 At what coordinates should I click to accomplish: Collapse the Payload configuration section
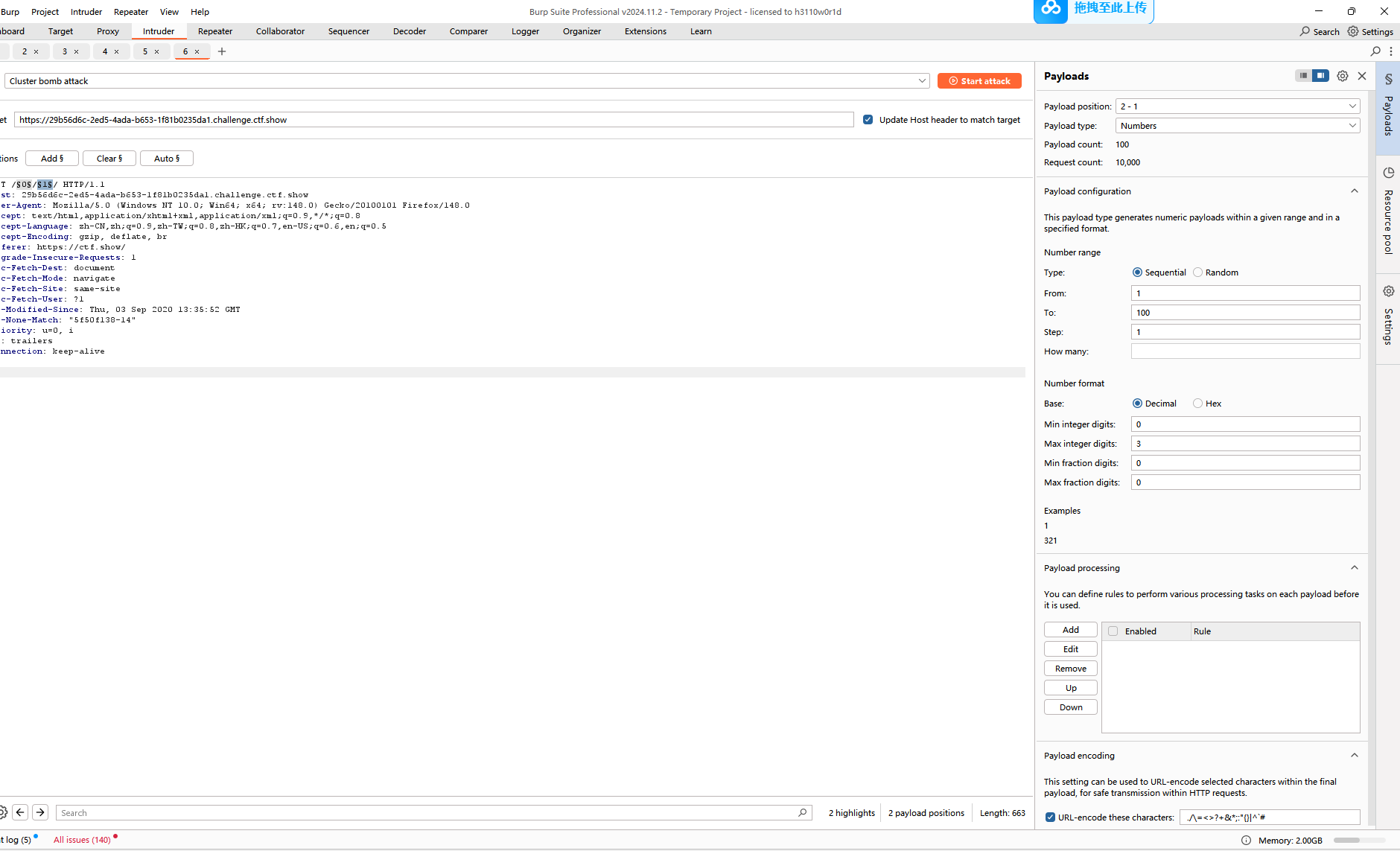pyautogui.click(x=1355, y=191)
